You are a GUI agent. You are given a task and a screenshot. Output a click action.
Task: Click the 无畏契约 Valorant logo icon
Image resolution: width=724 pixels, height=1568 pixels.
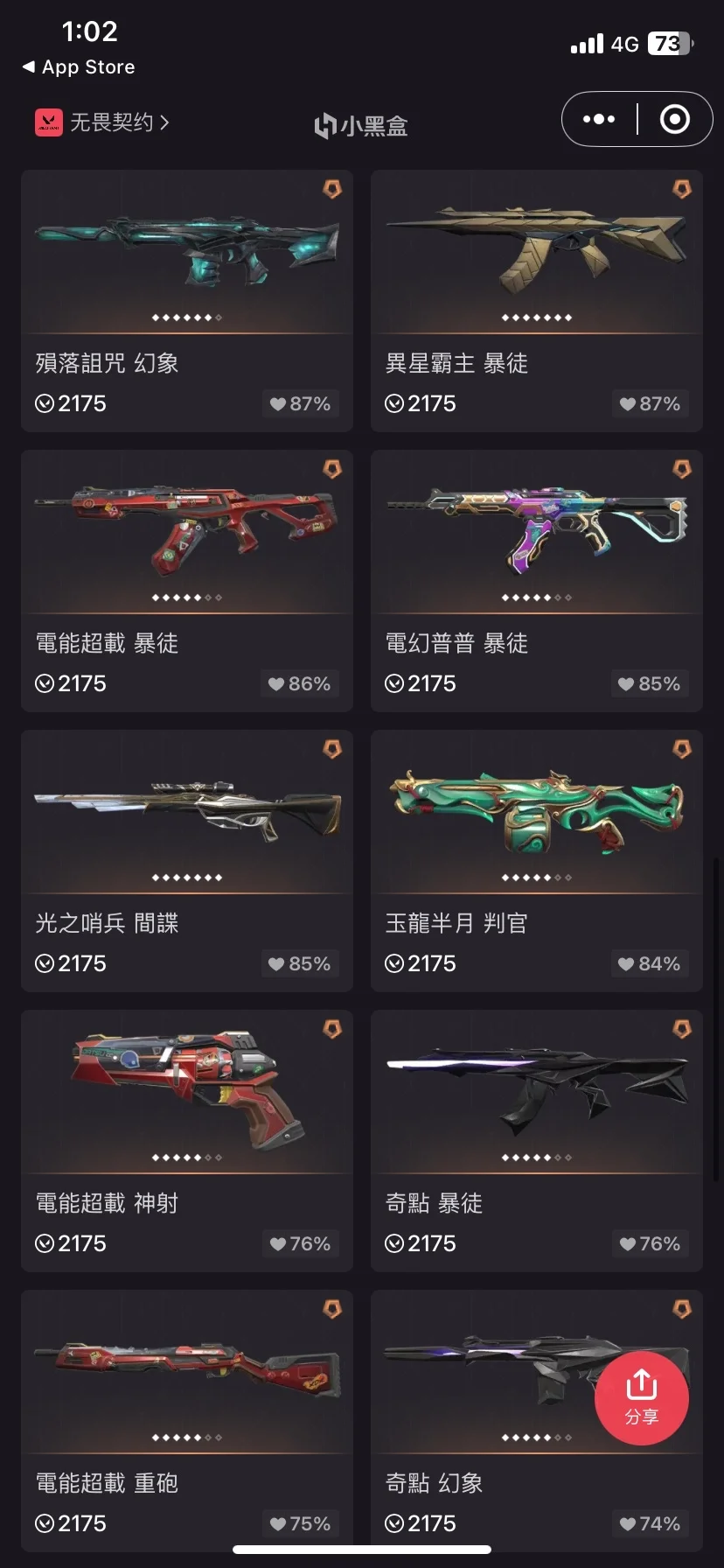point(49,122)
